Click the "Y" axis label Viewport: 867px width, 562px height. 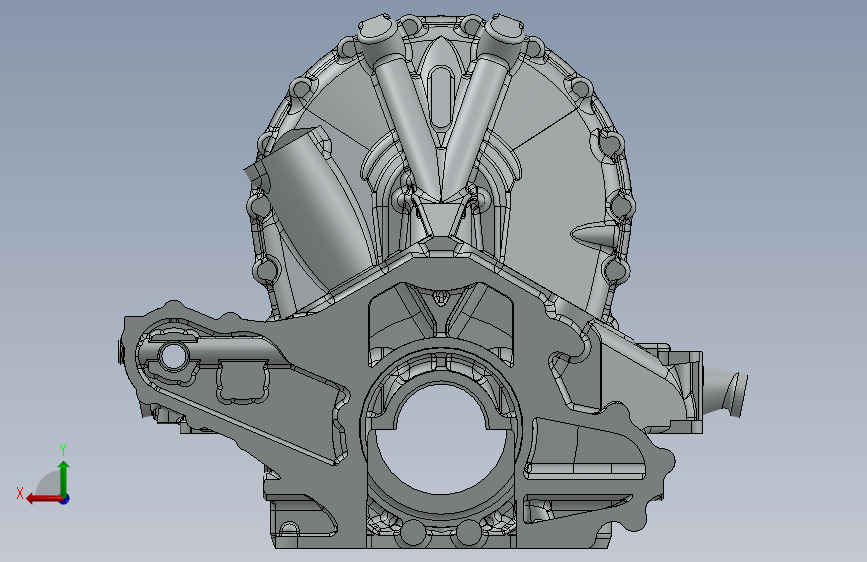click(63, 449)
